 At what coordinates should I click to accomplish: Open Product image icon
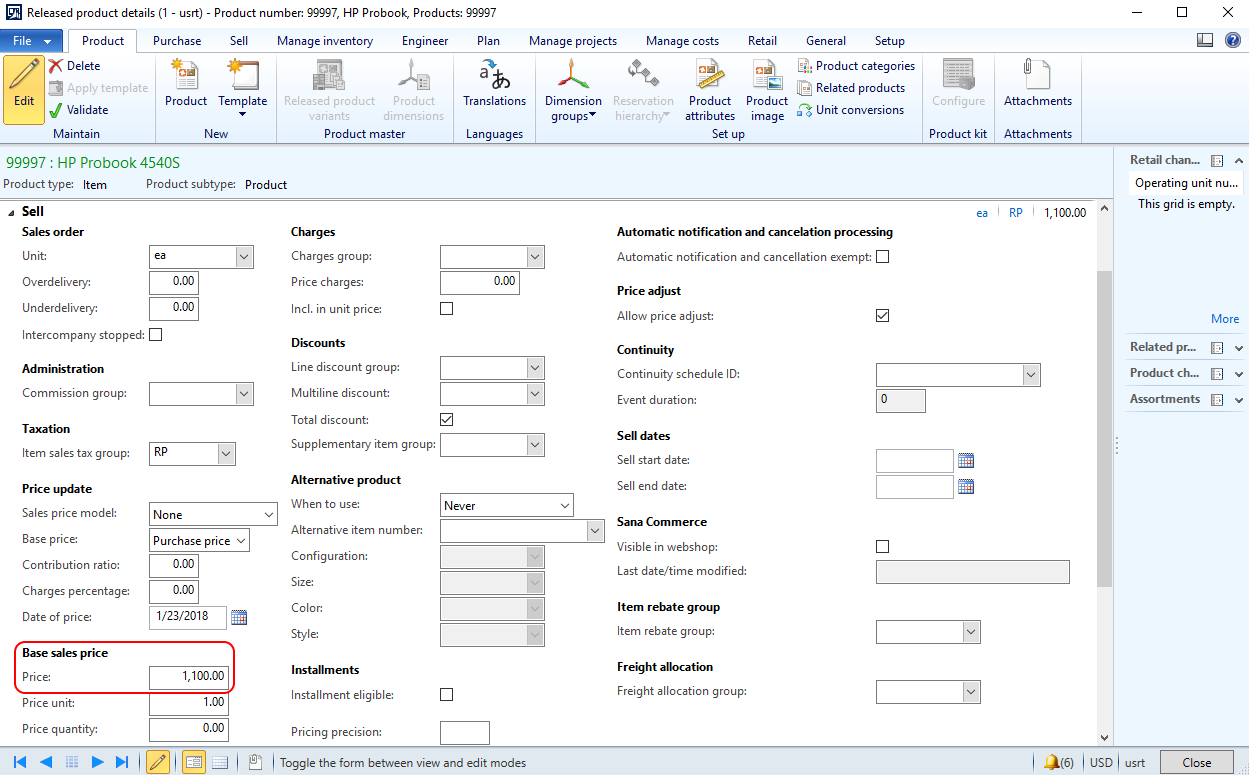[x=767, y=90]
